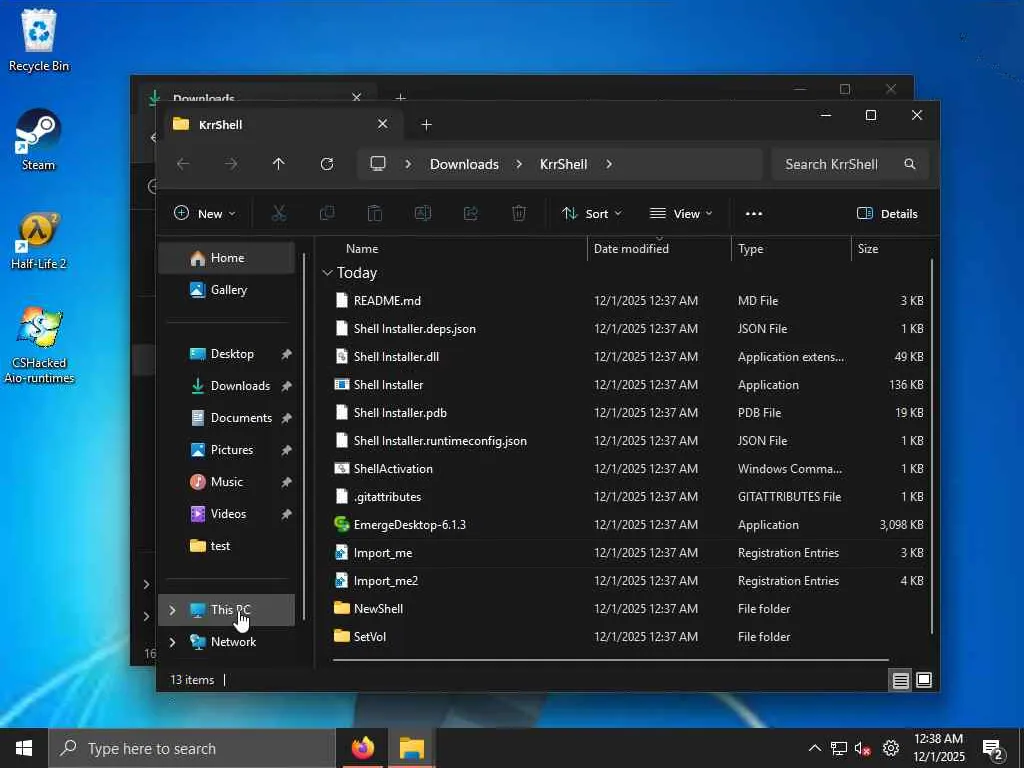The width and height of the screenshot is (1024, 768).
Task: Click the taskbar search box
Action: tap(192, 748)
